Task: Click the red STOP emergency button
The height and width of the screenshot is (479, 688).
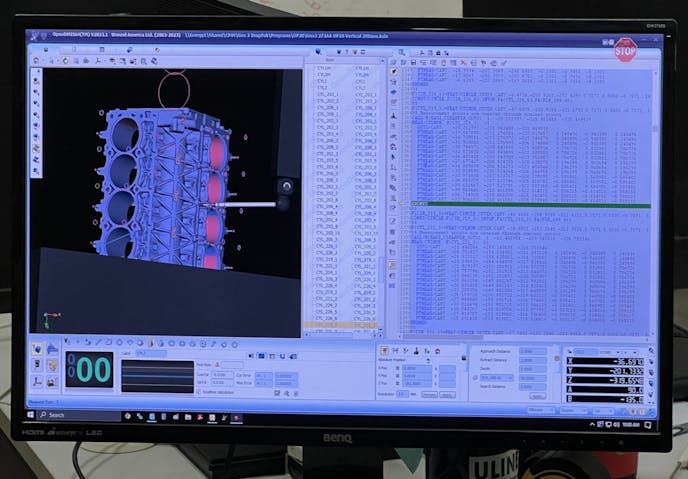Action: (x=625, y=49)
